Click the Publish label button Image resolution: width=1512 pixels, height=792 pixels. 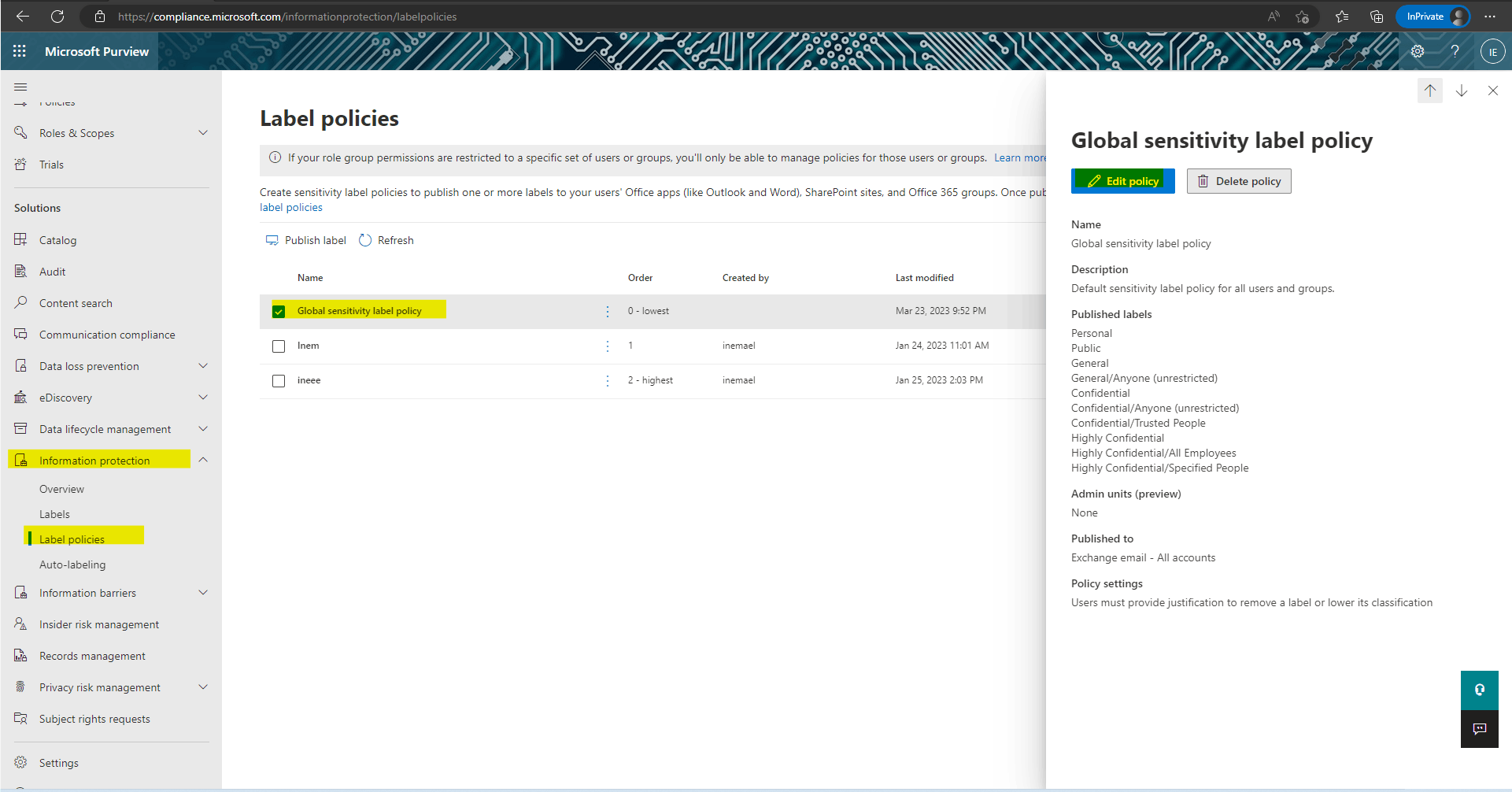click(x=306, y=240)
